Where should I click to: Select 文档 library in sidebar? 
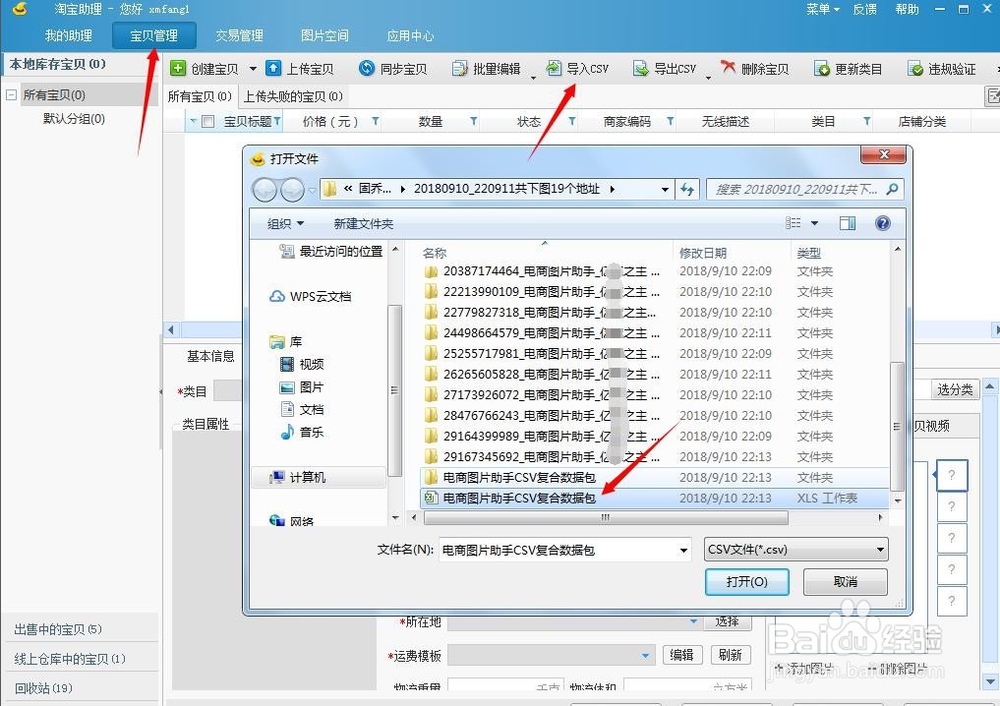(x=302, y=409)
